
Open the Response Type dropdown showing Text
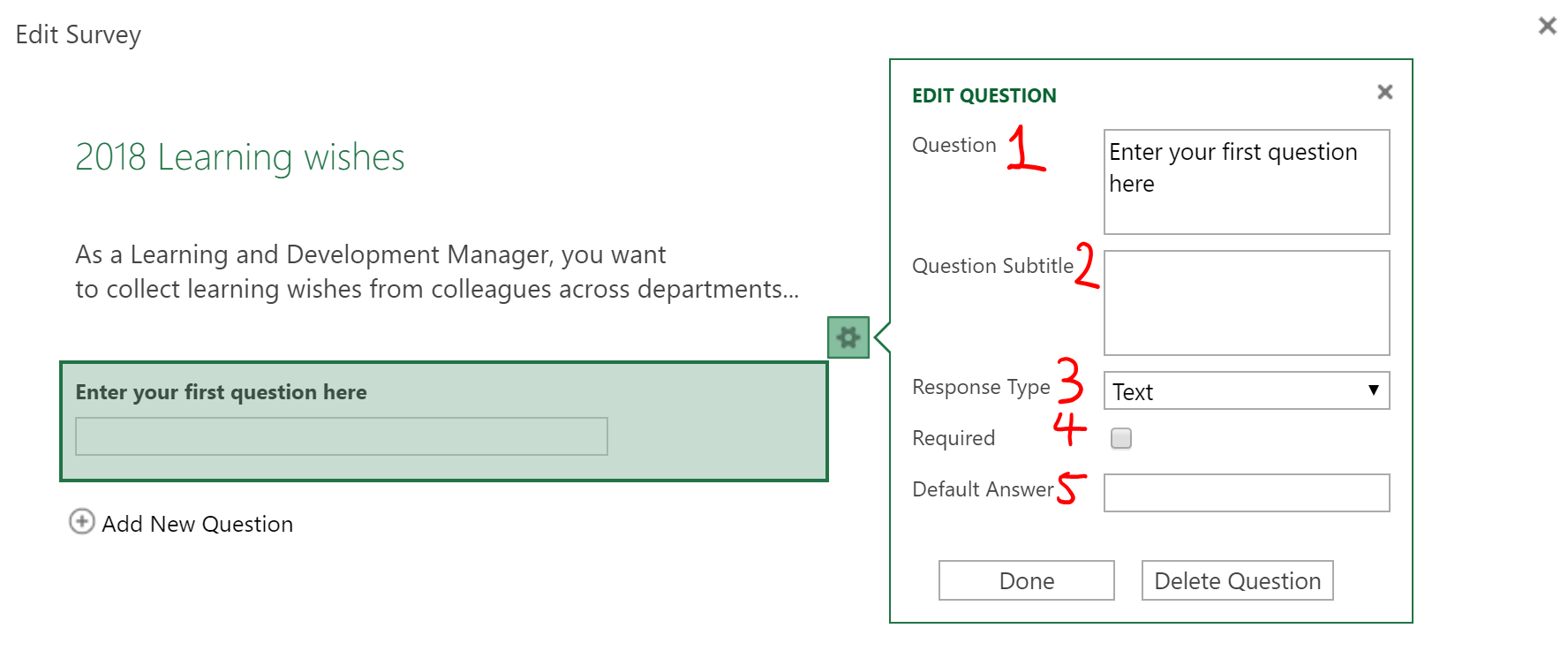(x=1246, y=391)
